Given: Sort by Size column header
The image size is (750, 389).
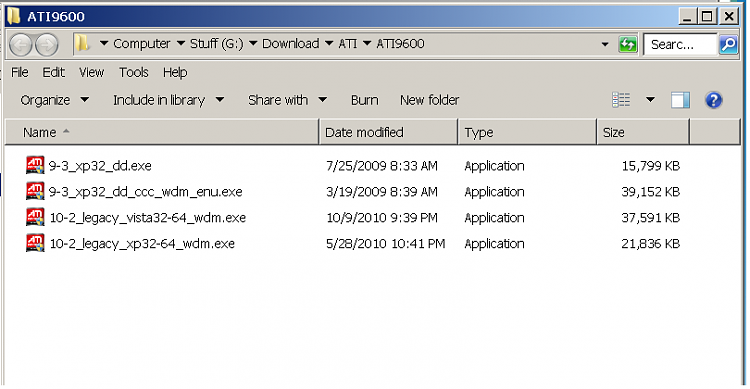Looking at the screenshot, I should [643, 132].
